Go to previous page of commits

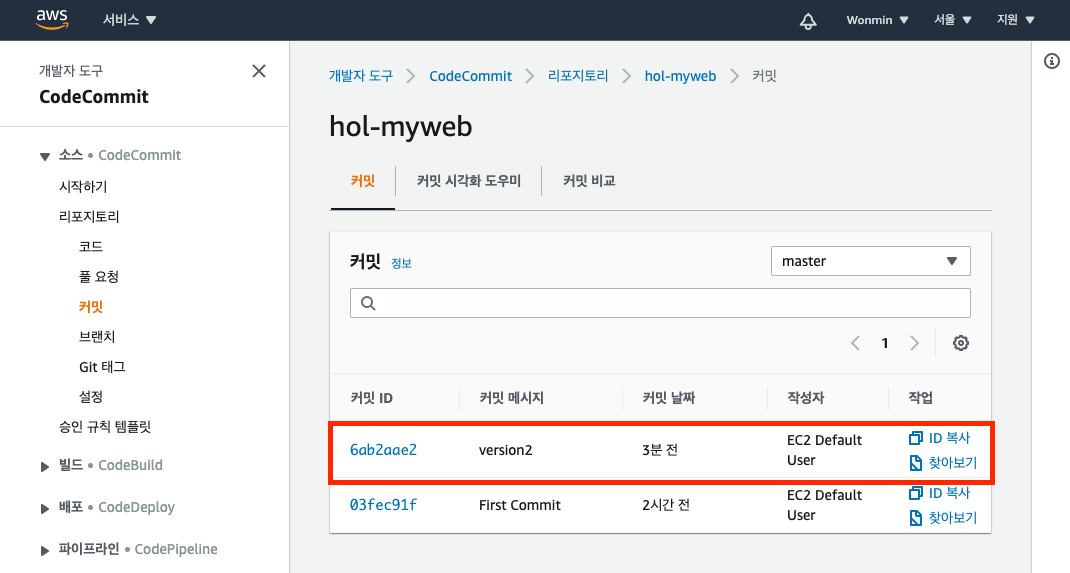pyautogui.click(x=855, y=343)
